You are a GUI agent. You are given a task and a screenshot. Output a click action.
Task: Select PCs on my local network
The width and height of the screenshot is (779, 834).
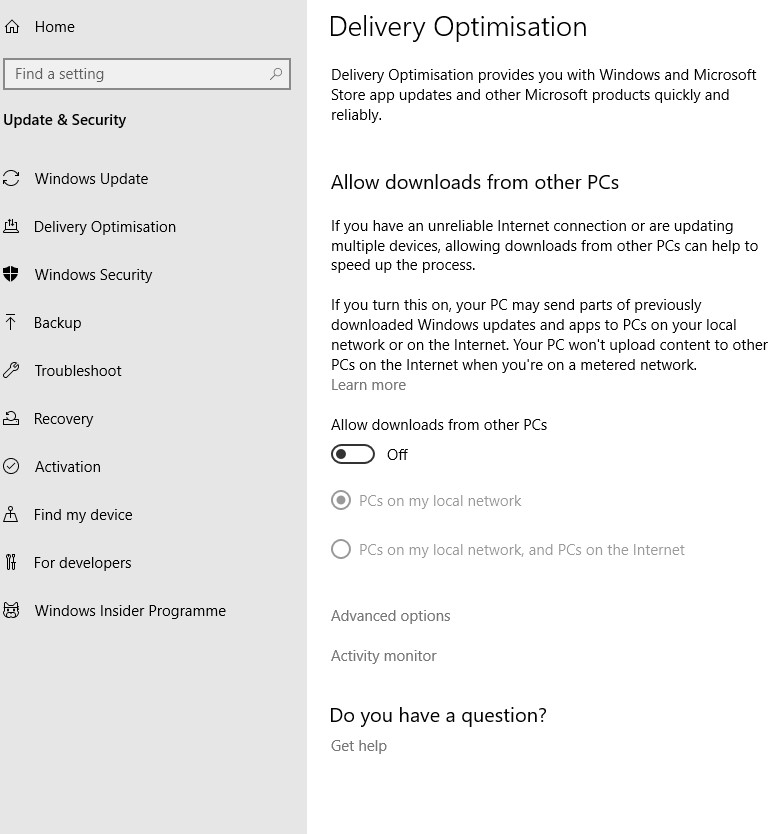[x=341, y=501]
